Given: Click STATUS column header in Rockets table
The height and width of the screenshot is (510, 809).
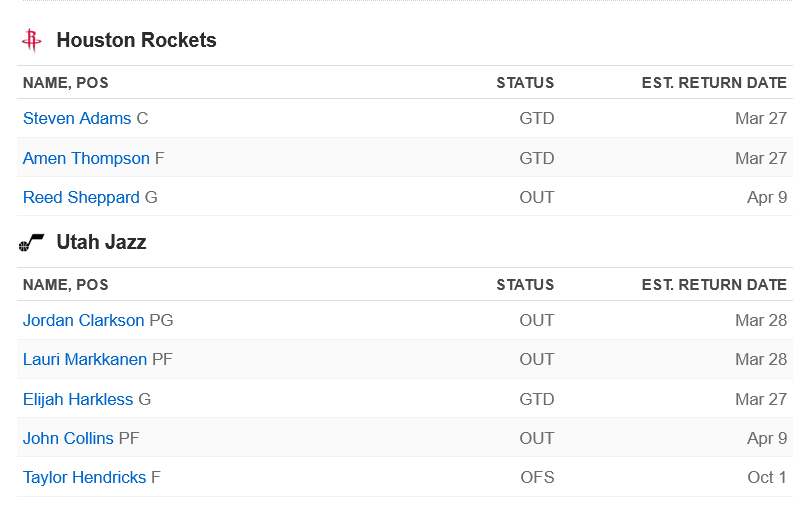Looking at the screenshot, I should (x=525, y=83).
